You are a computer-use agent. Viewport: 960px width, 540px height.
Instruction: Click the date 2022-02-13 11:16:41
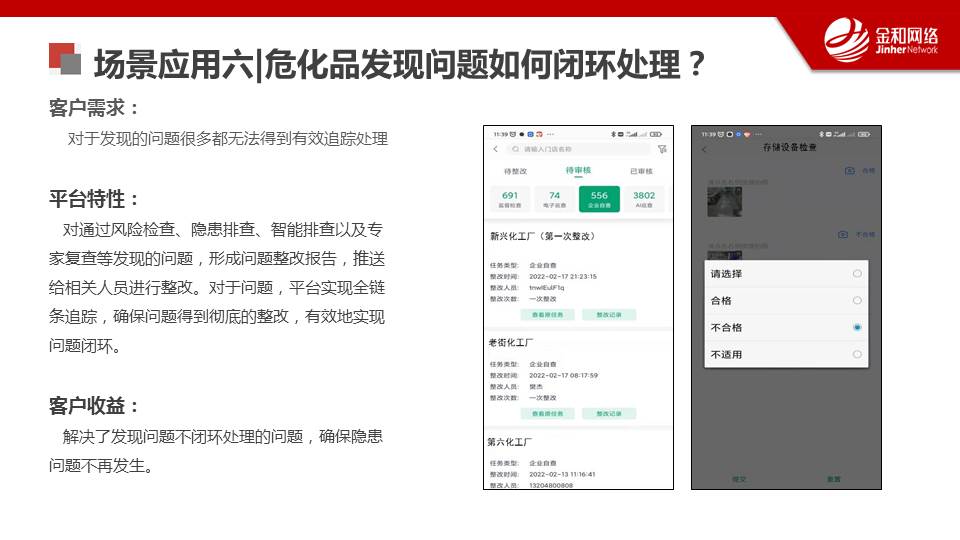(x=562, y=474)
